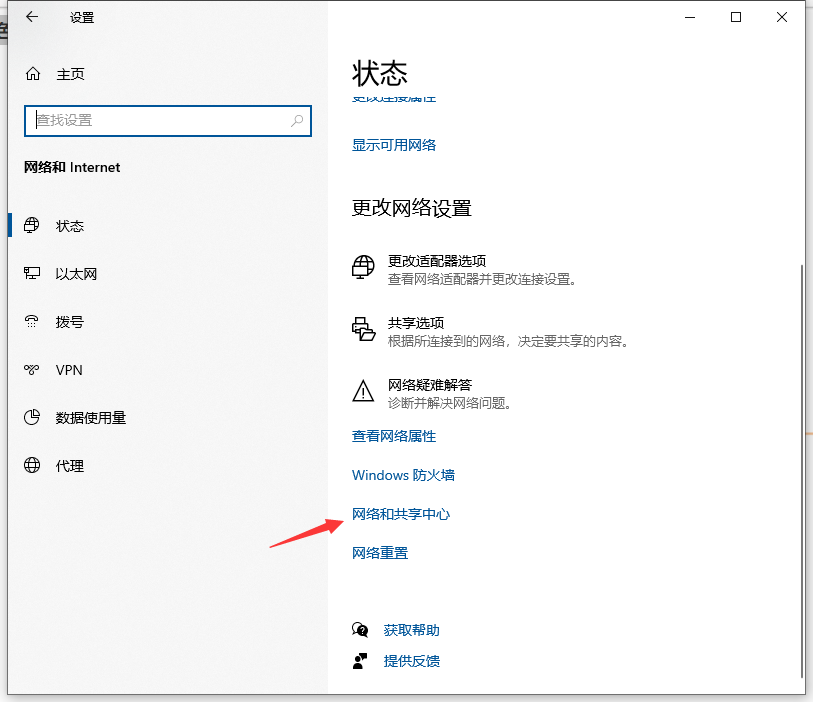Select the 拨号 dial-up icon

[33, 322]
